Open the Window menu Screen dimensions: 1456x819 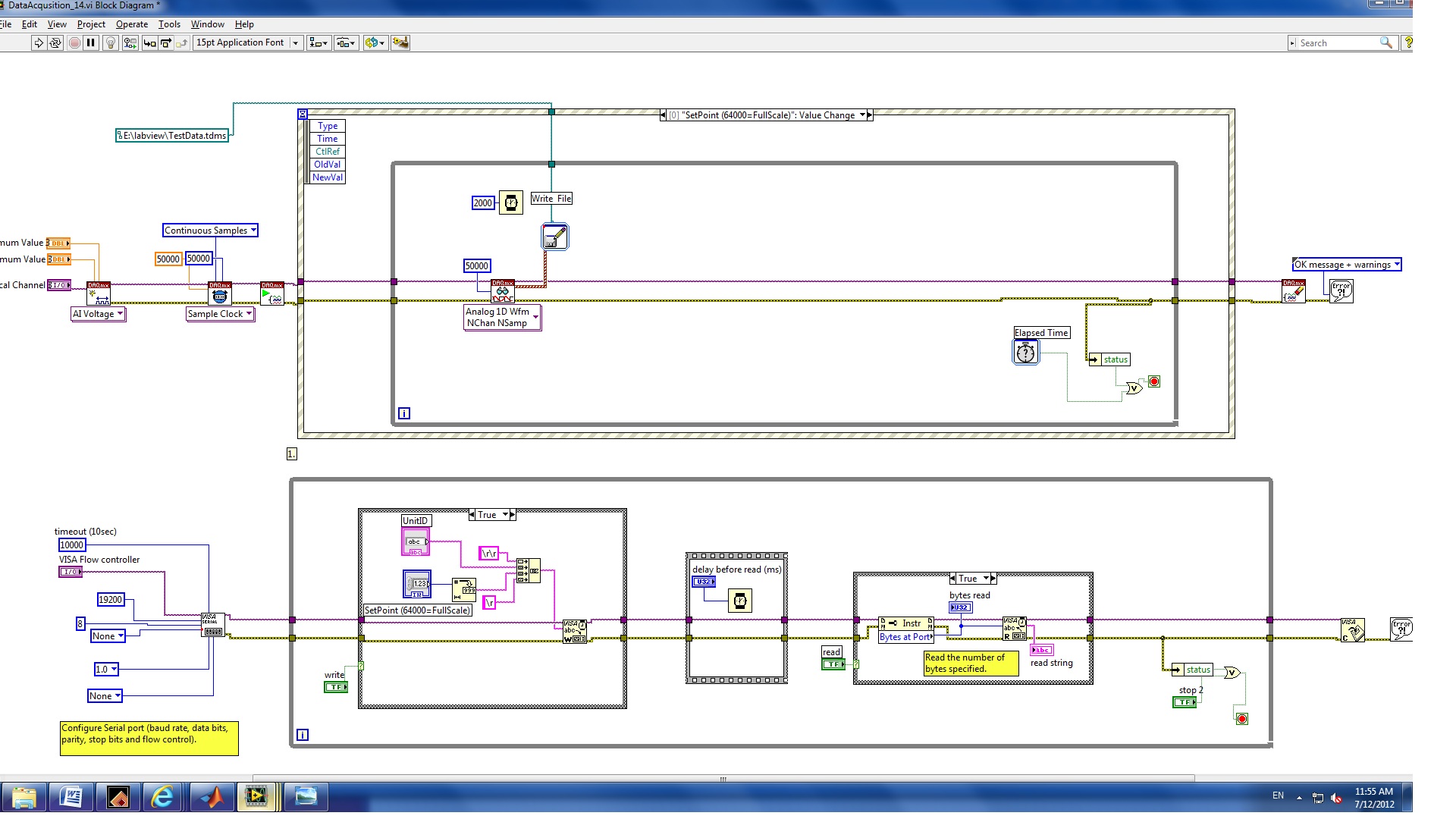click(208, 24)
